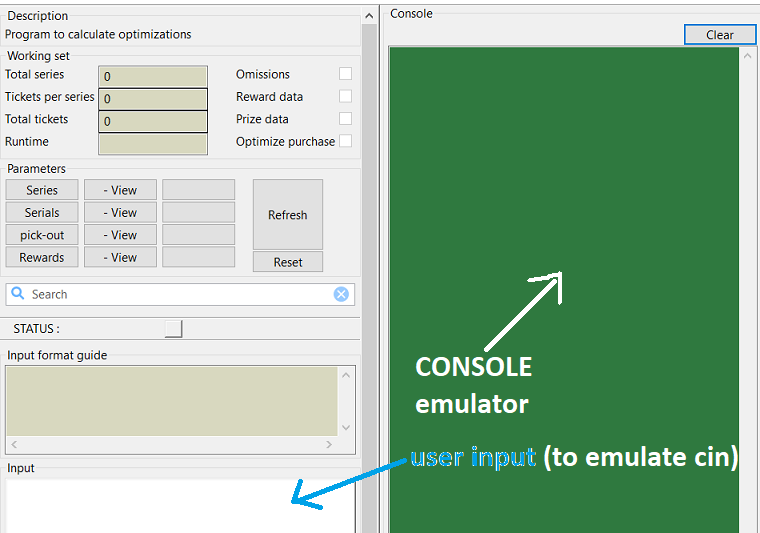Click format guide scroll up arrow
This screenshot has height=533, width=760.
346,375
